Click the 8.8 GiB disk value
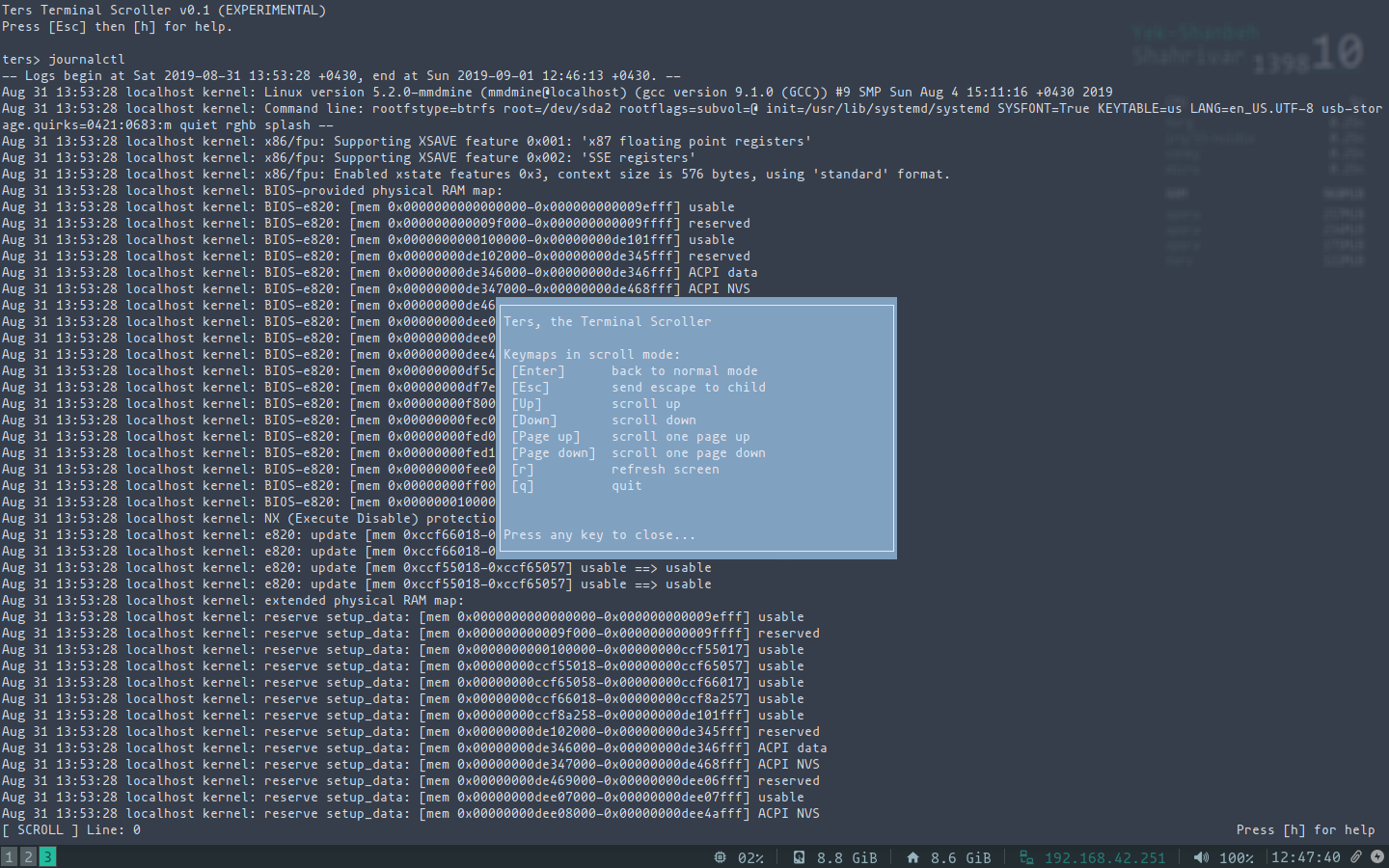Image resolution: width=1389 pixels, height=868 pixels. pyautogui.click(x=847, y=857)
